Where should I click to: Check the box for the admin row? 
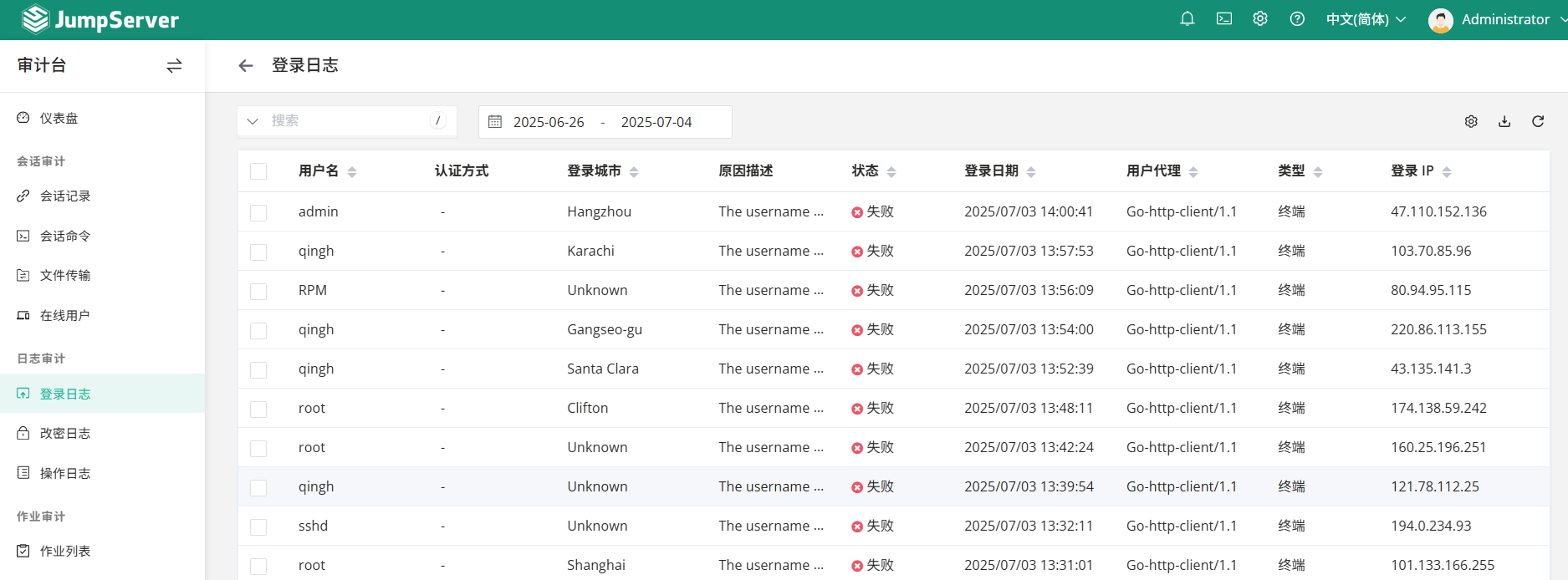point(258,212)
